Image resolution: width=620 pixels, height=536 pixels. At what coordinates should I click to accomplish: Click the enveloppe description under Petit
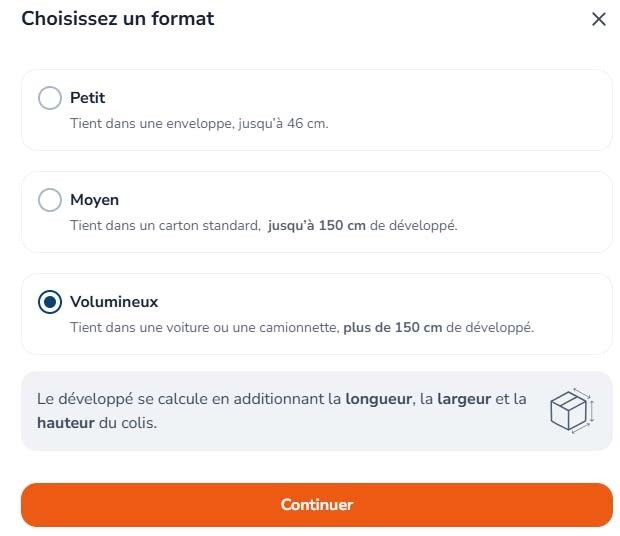pos(199,123)
